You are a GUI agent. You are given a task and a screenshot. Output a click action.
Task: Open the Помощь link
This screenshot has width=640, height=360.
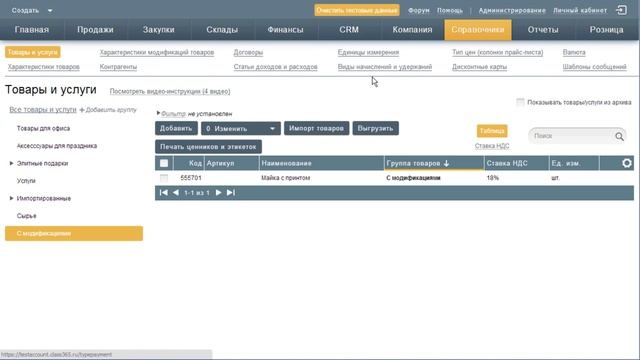pos(450,10)
